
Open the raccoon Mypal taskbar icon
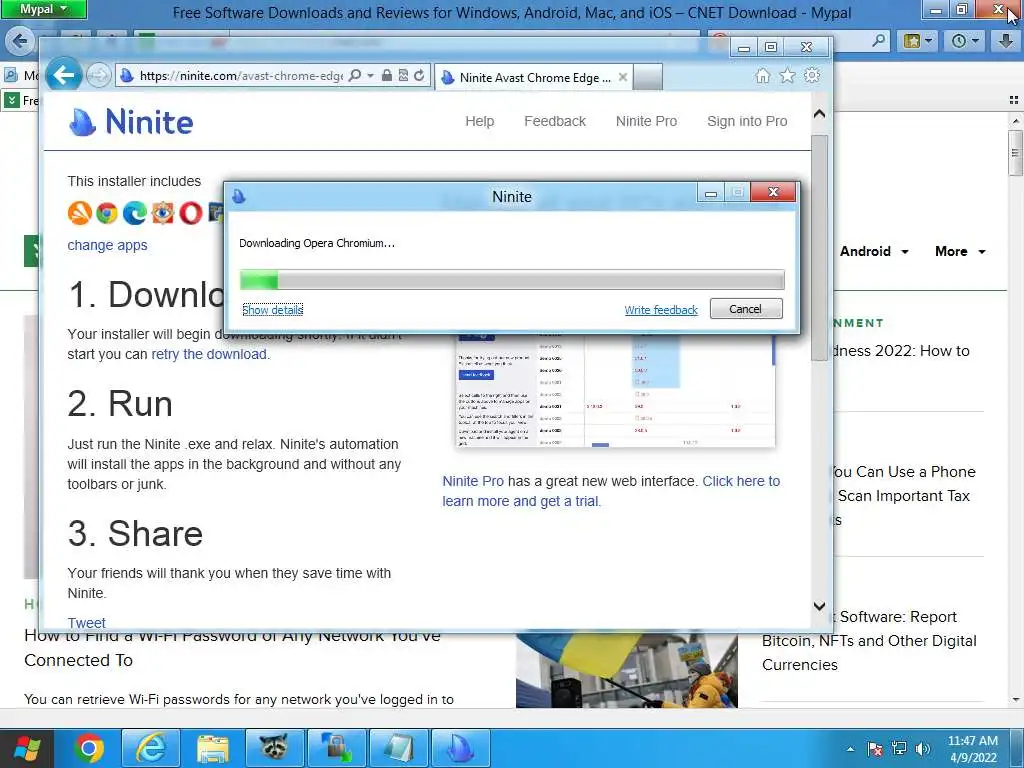(274, 748)
